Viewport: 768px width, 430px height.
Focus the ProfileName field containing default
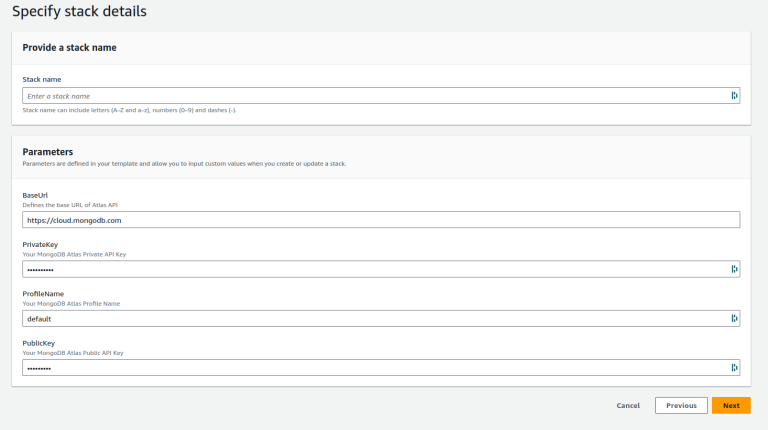[x=370, y=318]
